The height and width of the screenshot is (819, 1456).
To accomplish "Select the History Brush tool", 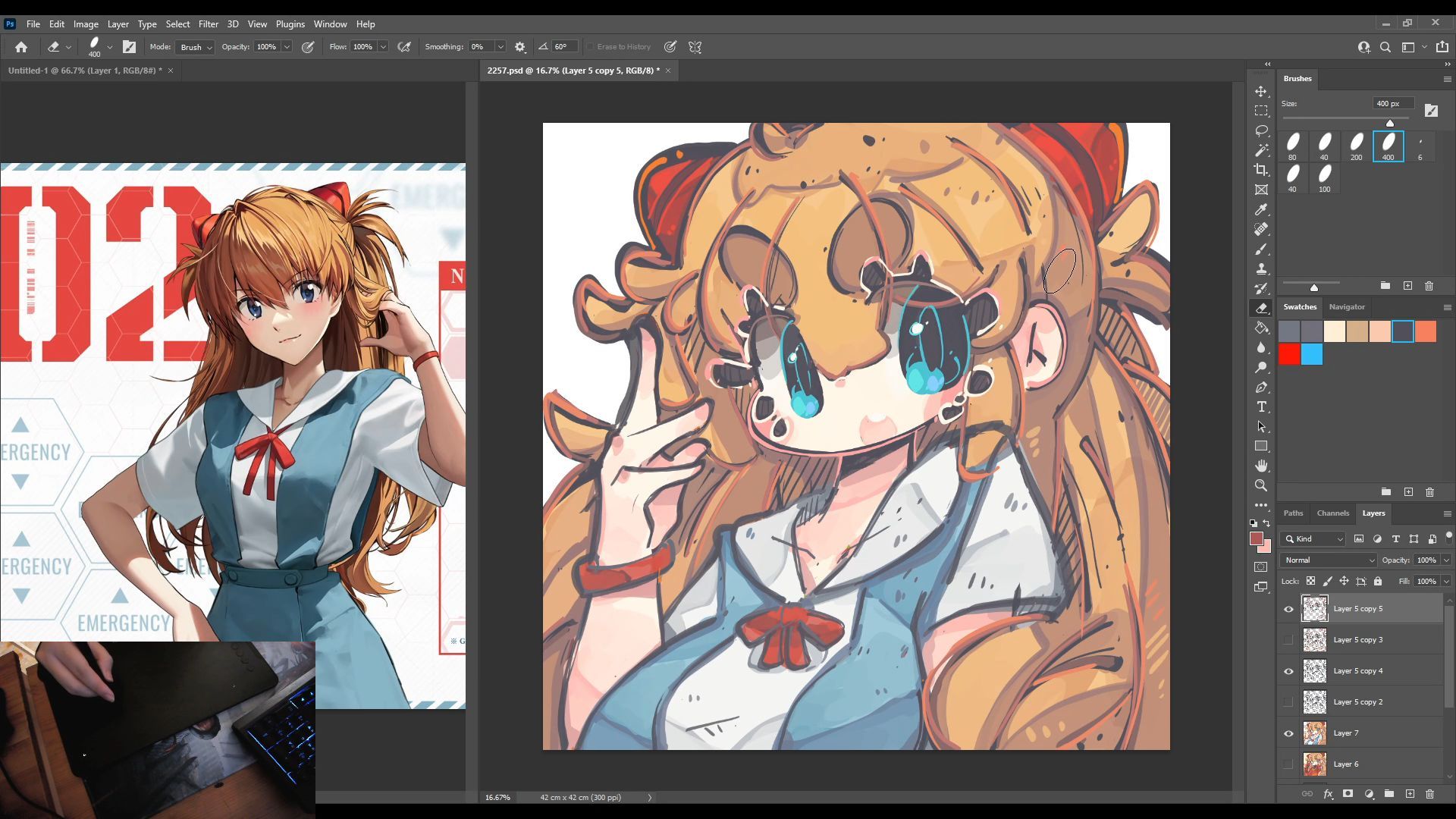I will [x=1261, y=288].
